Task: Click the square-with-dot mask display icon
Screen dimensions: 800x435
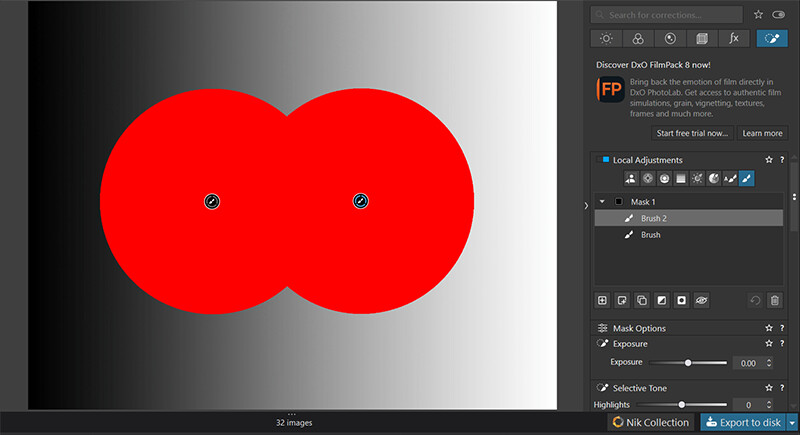Action: click(682, 300)
